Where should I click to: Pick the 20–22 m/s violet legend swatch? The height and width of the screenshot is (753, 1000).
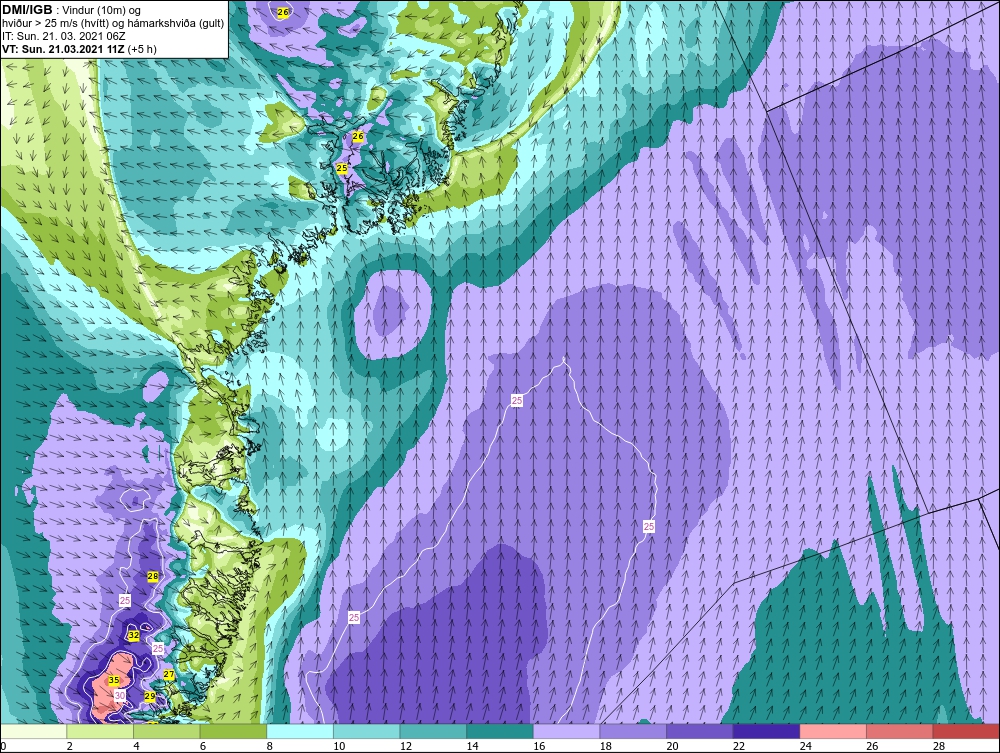click(700, 731)
